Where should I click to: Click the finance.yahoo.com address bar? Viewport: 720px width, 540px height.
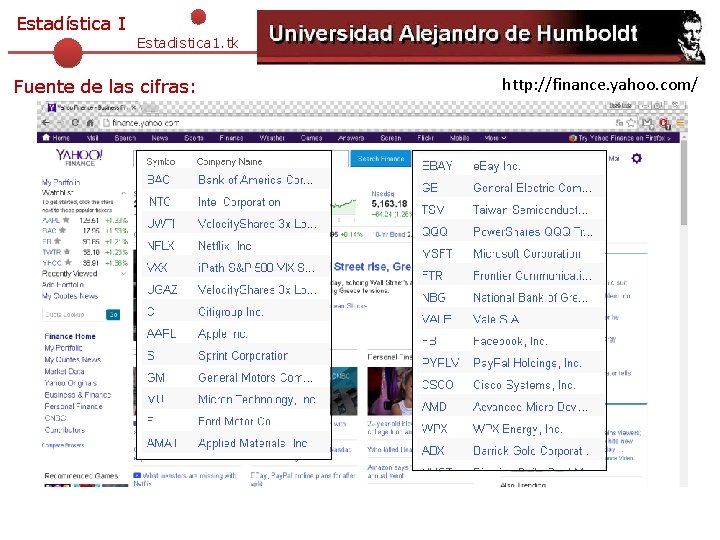pyautogui.click(x=358, y=123)
